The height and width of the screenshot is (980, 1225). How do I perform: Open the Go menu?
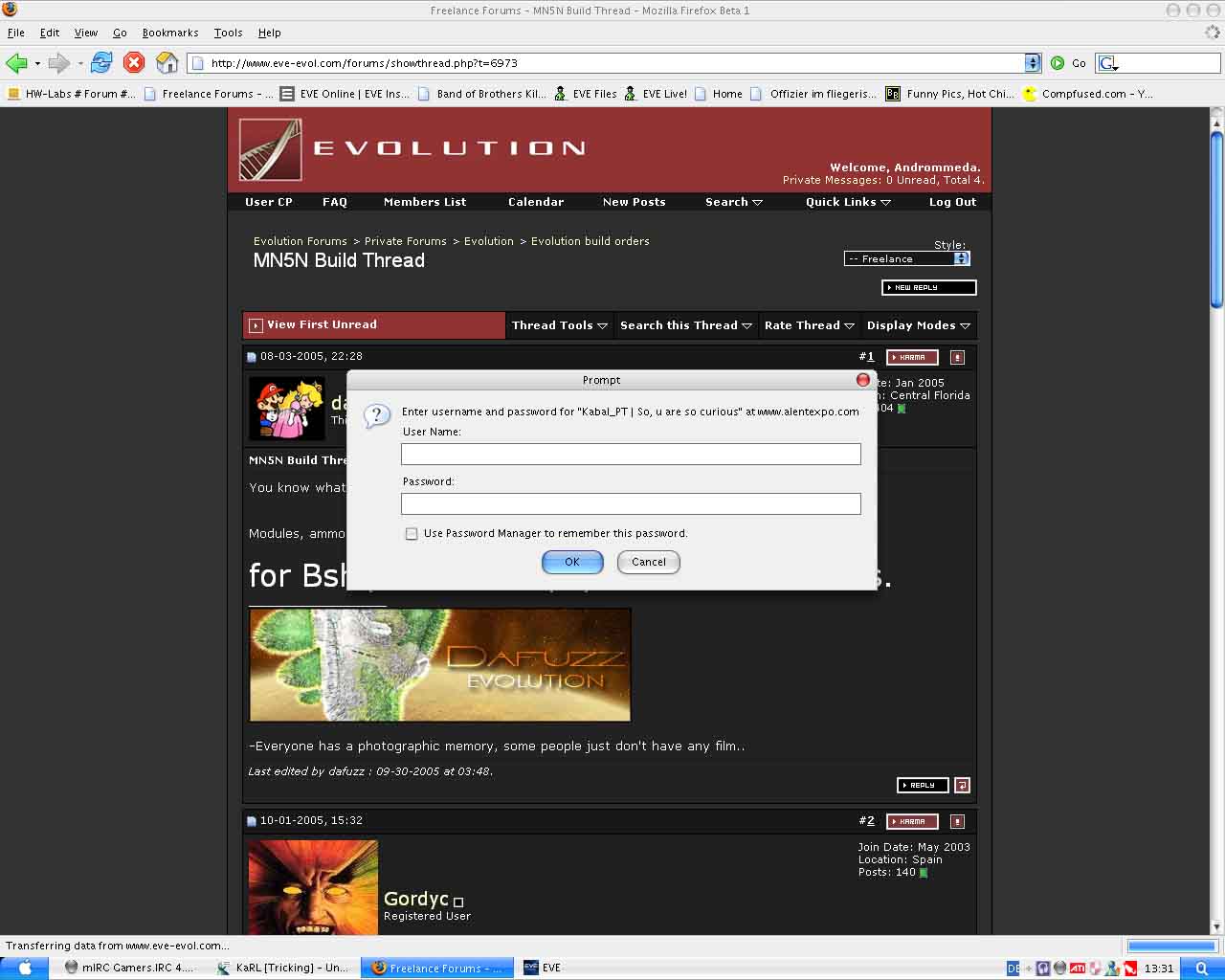click(120, 33)
